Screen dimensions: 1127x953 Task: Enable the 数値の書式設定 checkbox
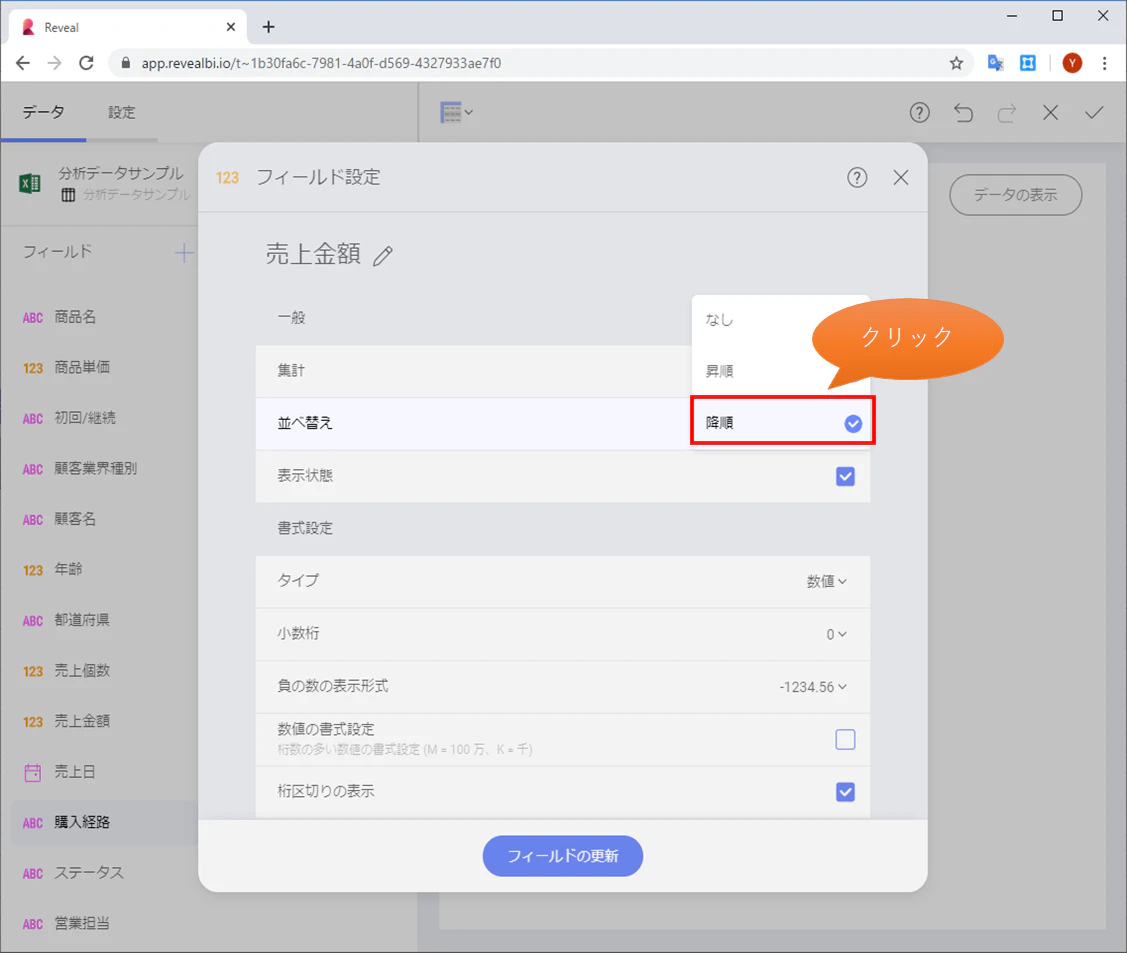coord(845,739)
